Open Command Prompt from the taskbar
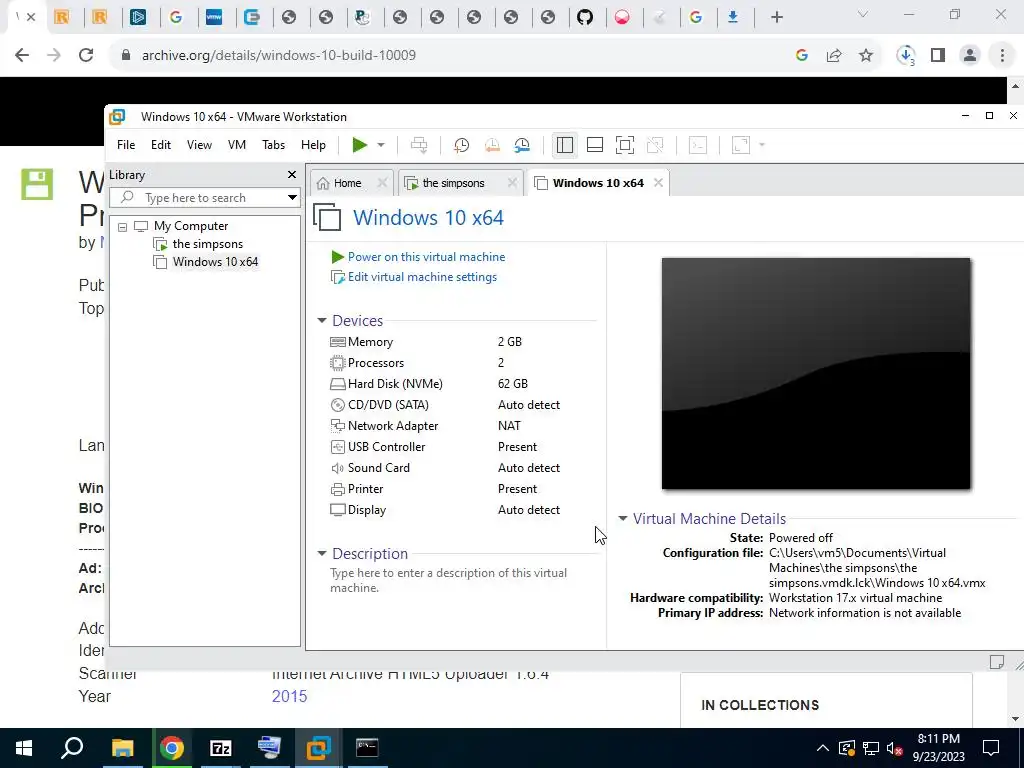 pyautogui.click(x=367, y=748)
